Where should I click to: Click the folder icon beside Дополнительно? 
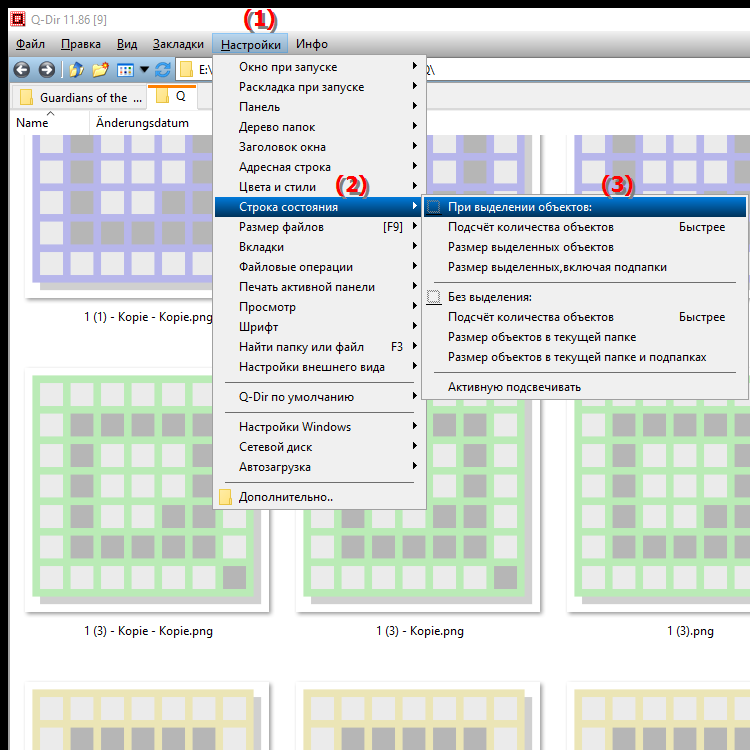click(x=225, y=497)
